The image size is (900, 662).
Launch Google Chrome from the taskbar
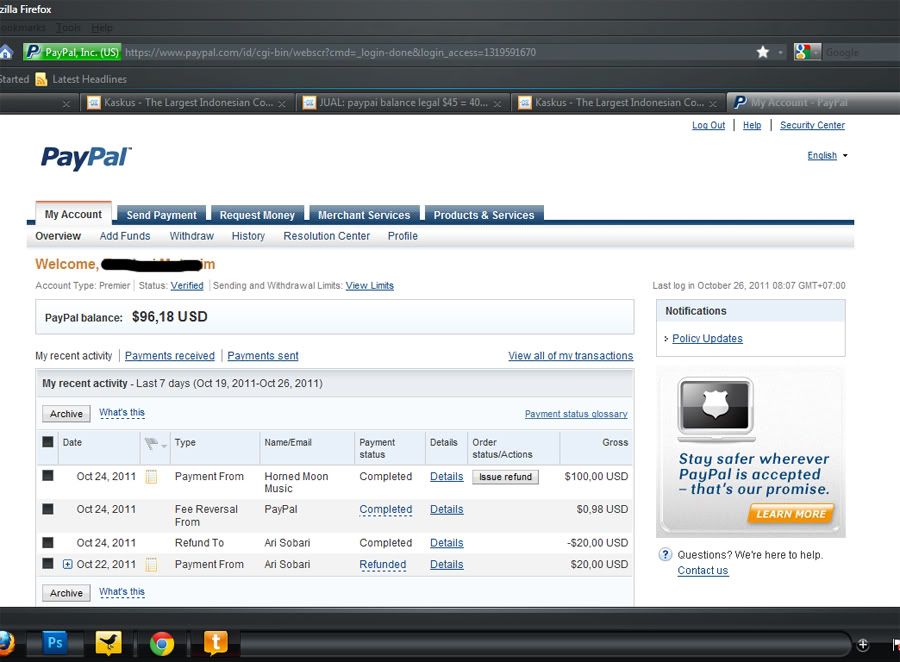162,643
